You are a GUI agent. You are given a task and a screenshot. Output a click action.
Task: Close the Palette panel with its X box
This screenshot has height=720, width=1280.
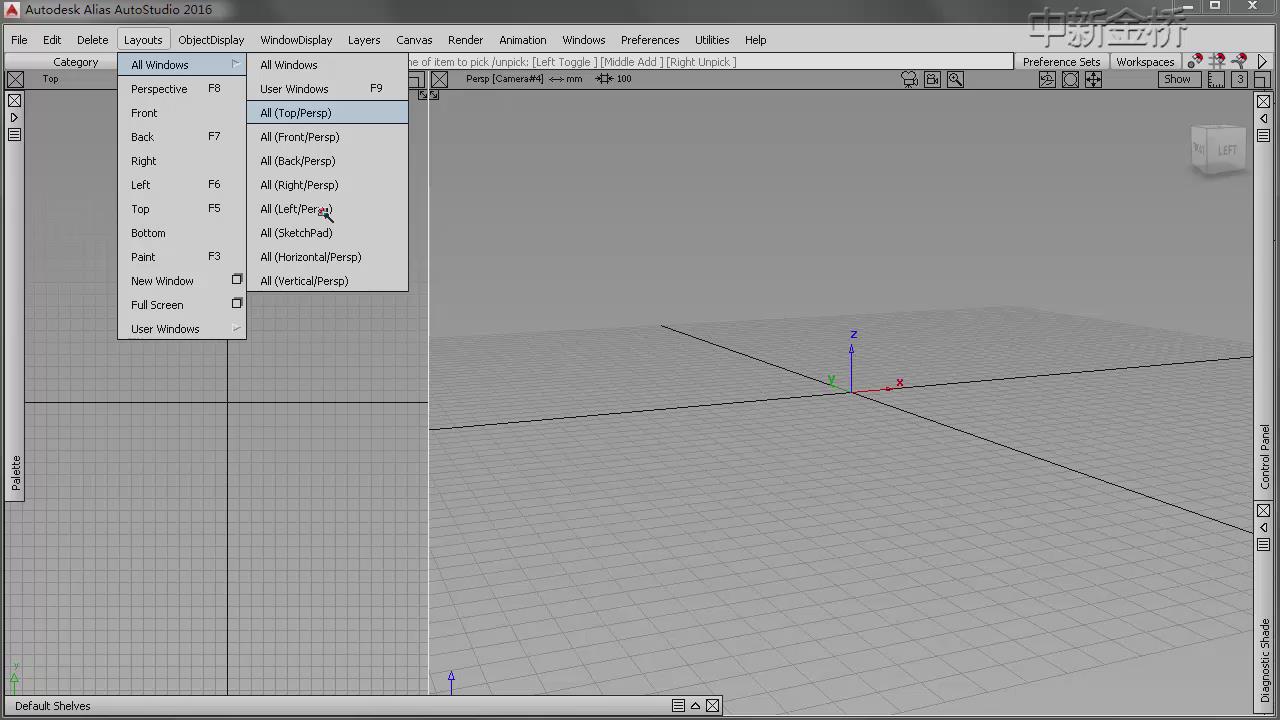15,100
